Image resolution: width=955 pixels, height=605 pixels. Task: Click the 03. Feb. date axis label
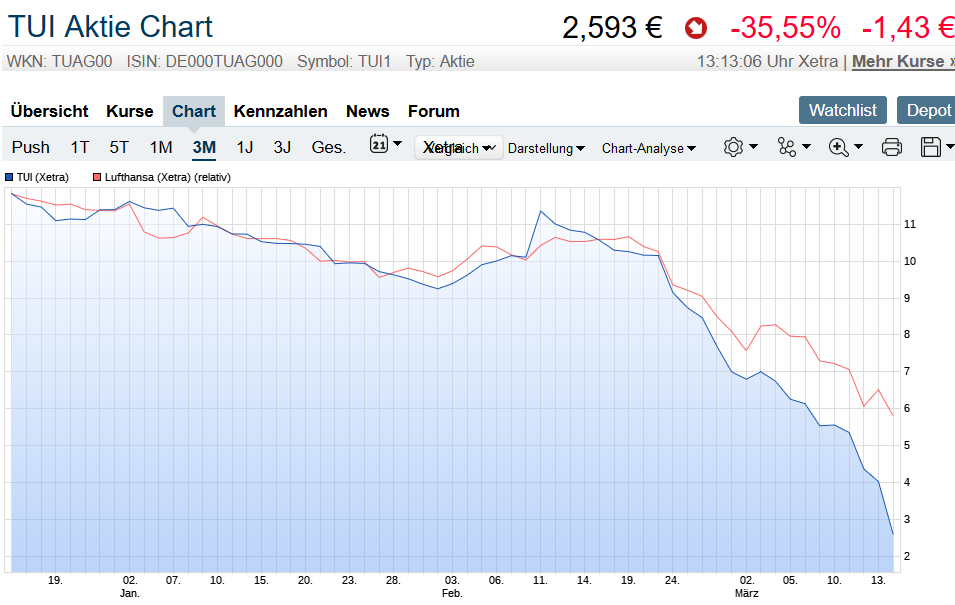(452, 587)
